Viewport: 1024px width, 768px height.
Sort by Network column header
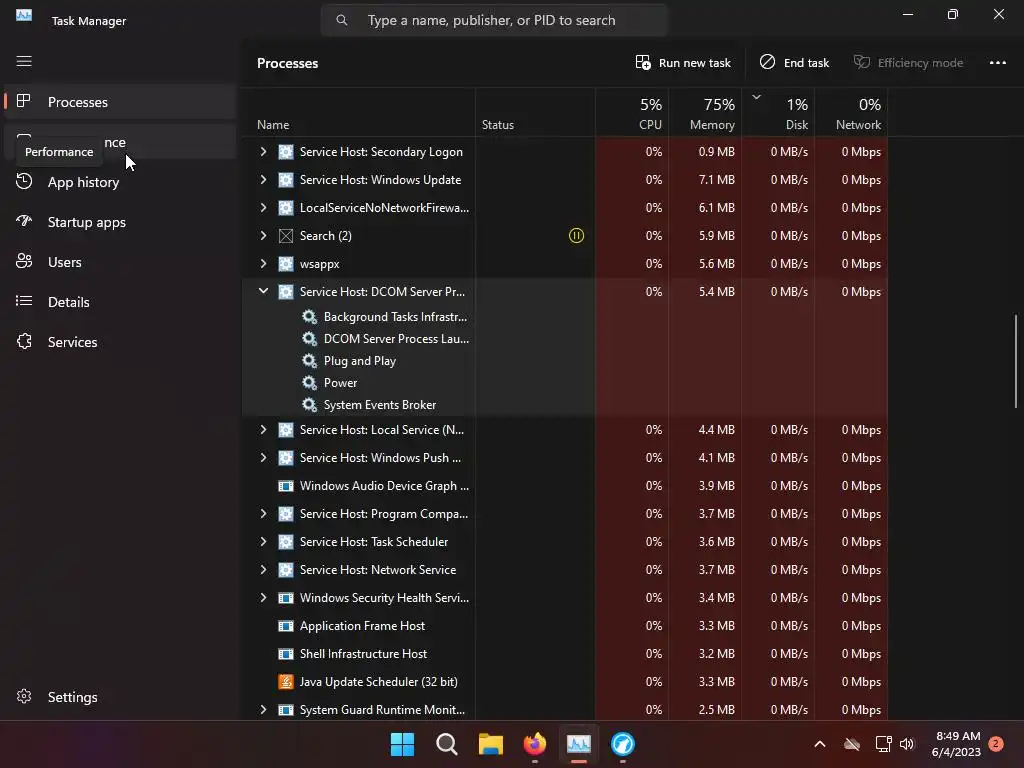(852, 114)
